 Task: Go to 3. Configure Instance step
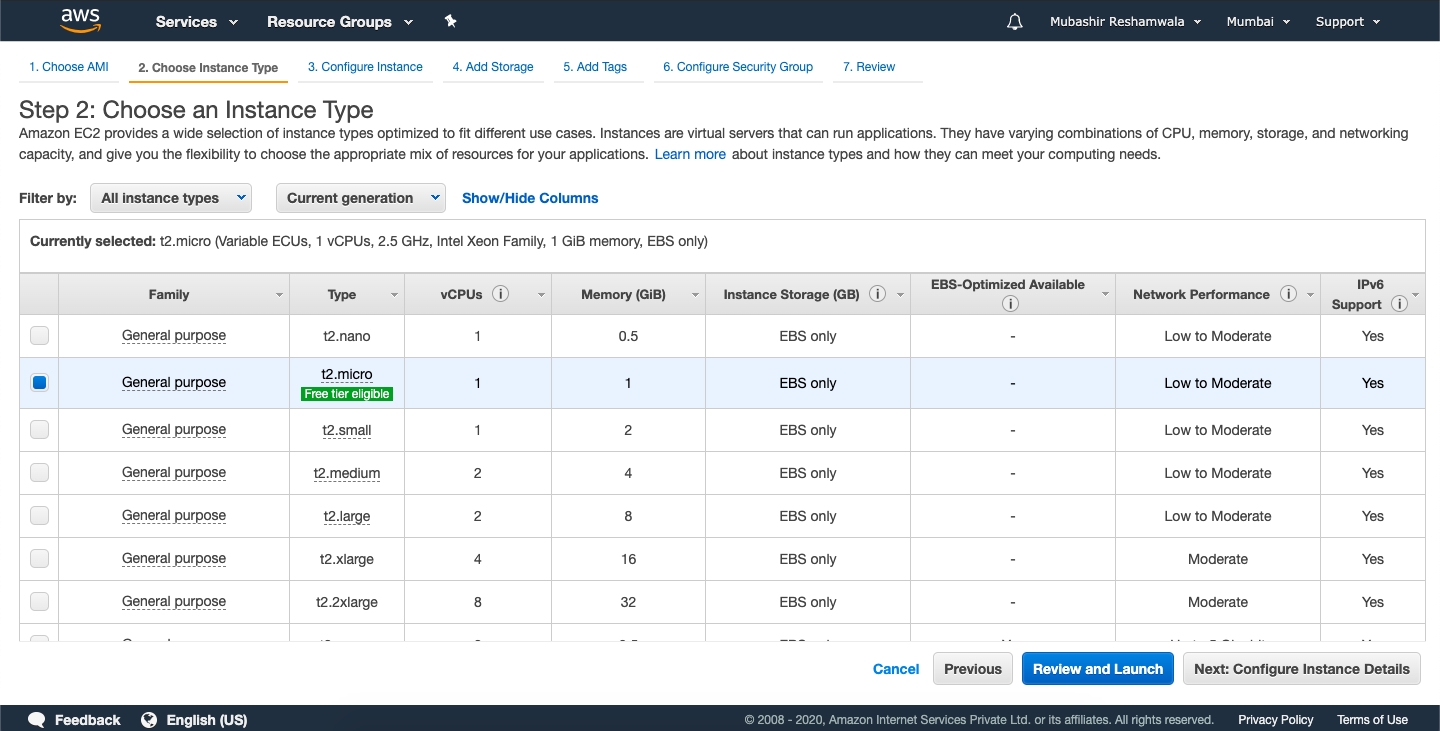(365, 67)
